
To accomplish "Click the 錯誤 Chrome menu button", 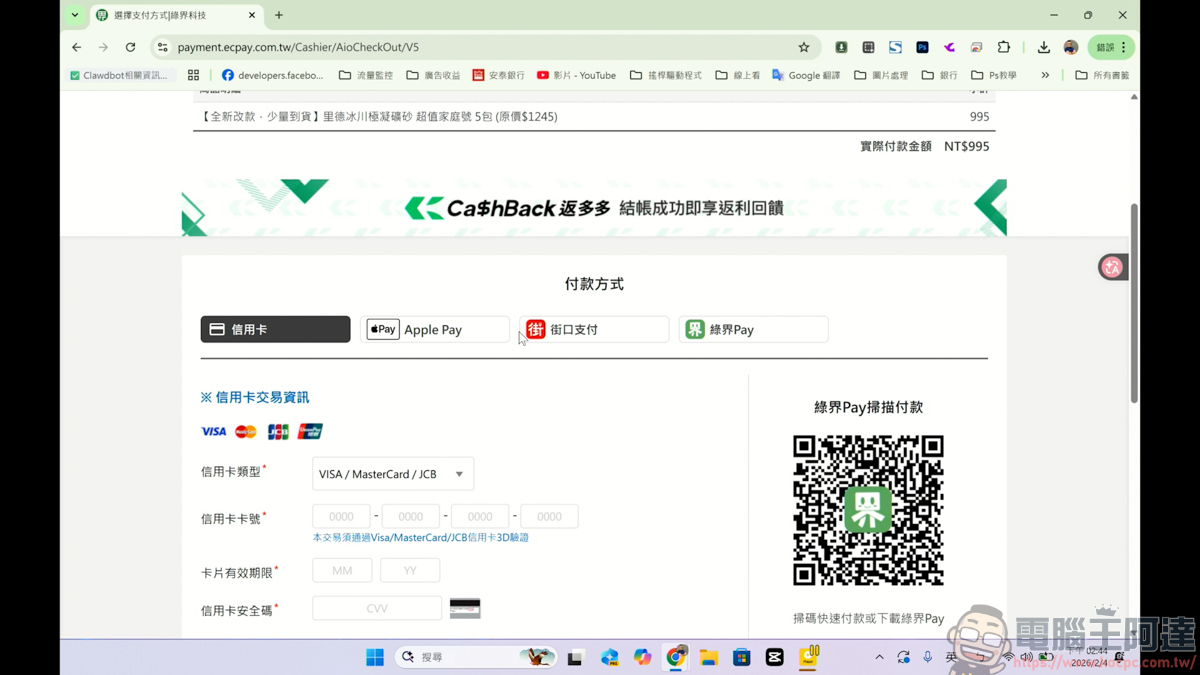I will (x=1112, y=47).
